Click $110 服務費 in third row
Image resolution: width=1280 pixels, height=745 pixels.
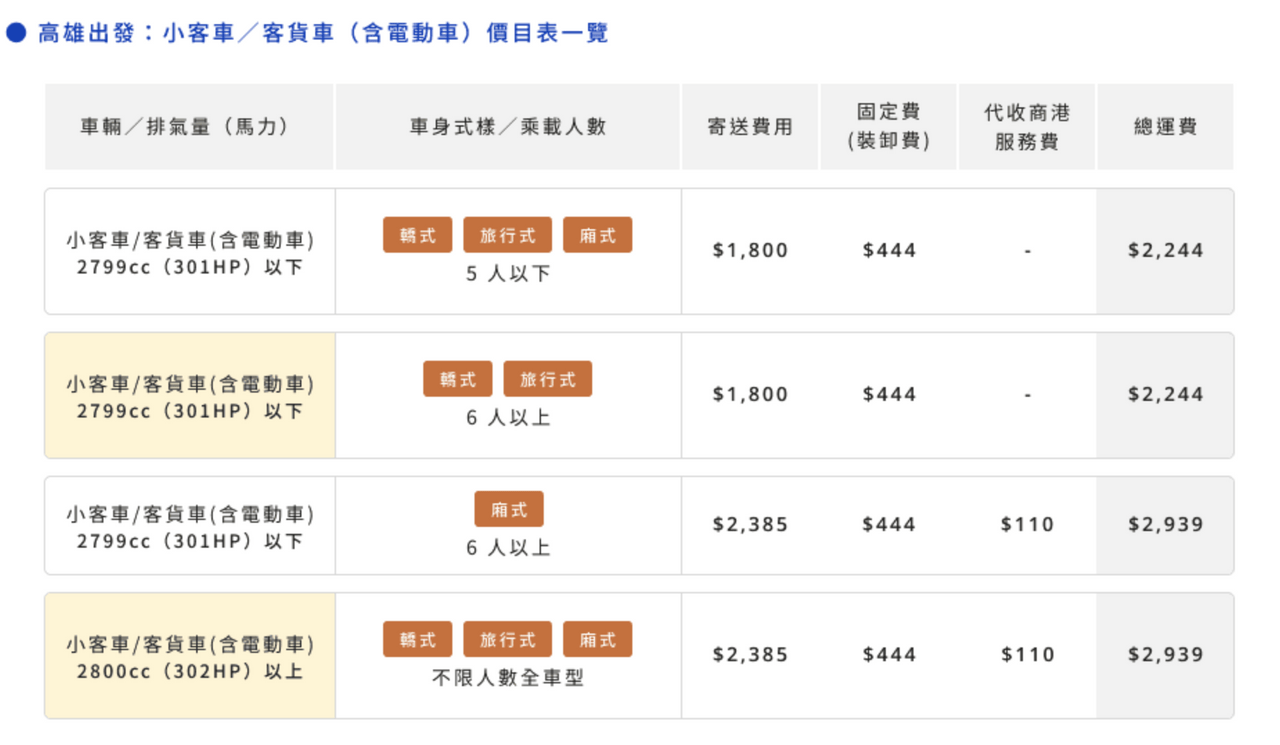coord(1027,524)
